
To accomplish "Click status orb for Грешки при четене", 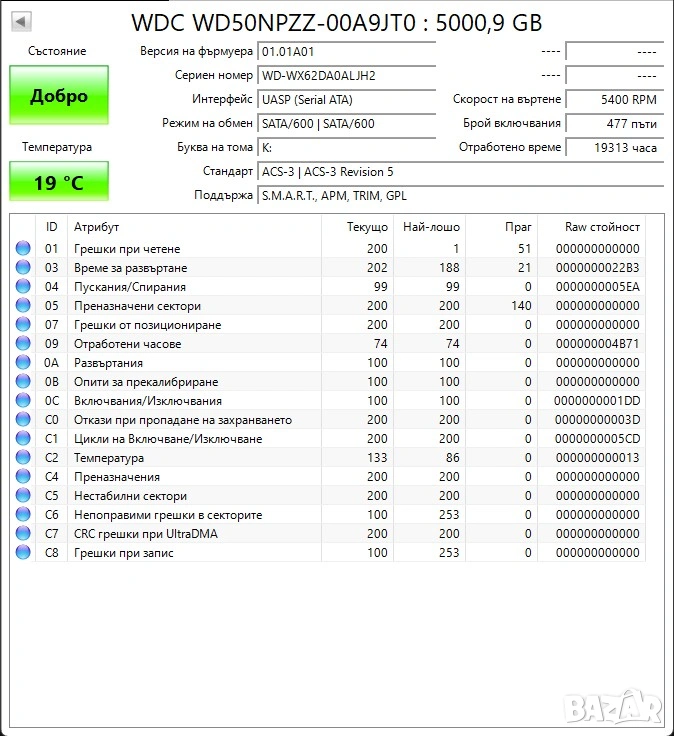I will (x=23, y=249).
